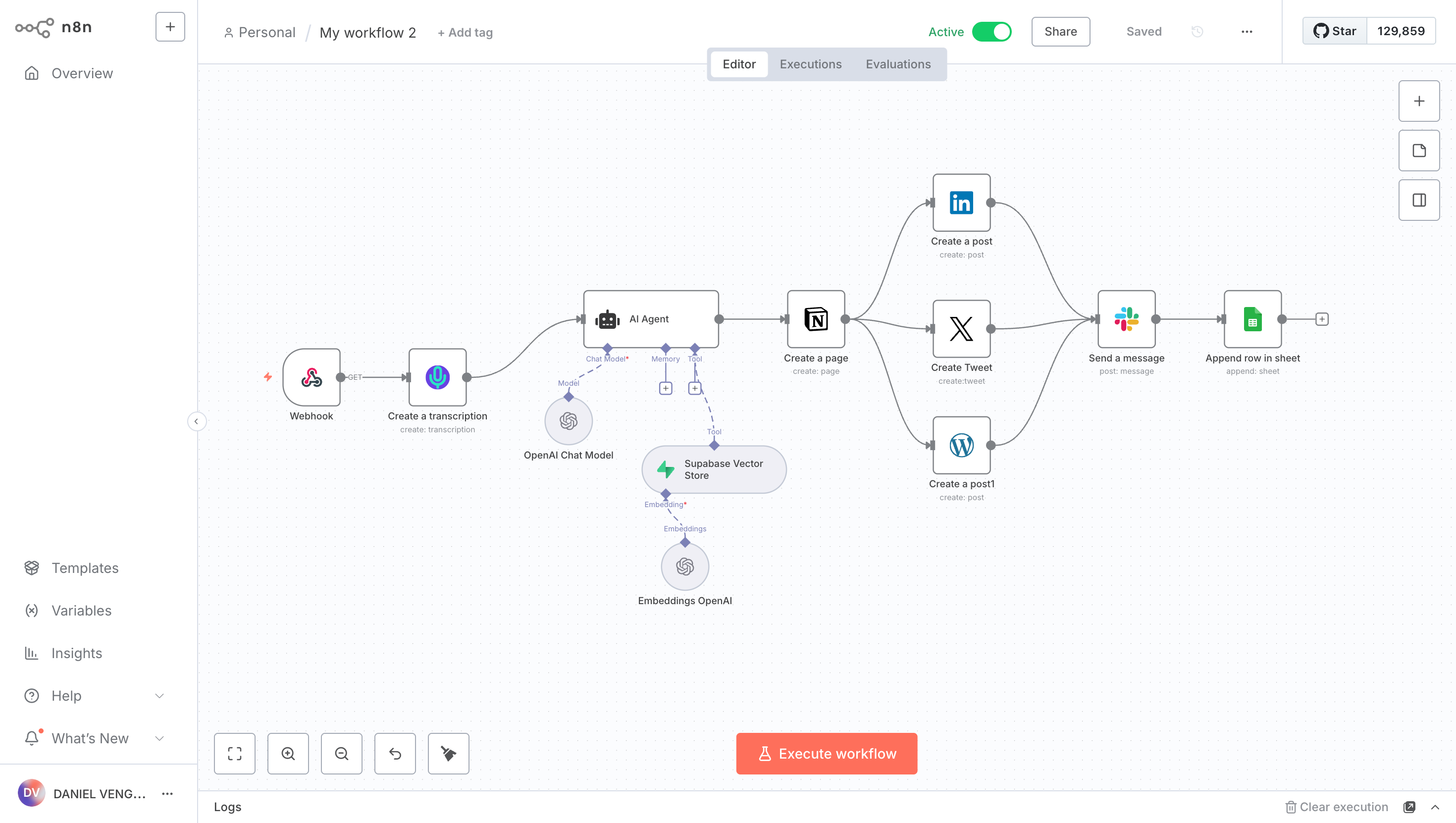This screenshot has height=823, width=1456.
Task: Click the Share button
Action: pos(1060,32)
